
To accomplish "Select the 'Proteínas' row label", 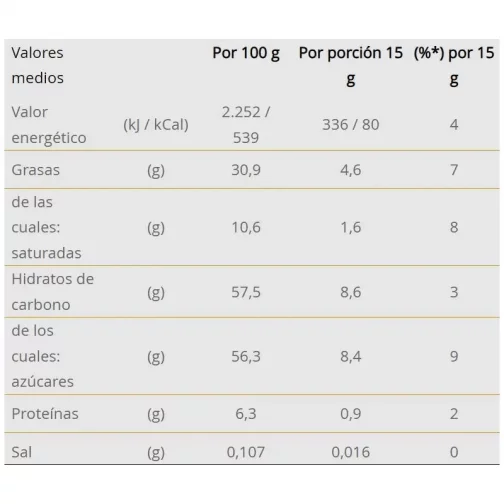I will (x=45, y=414).
